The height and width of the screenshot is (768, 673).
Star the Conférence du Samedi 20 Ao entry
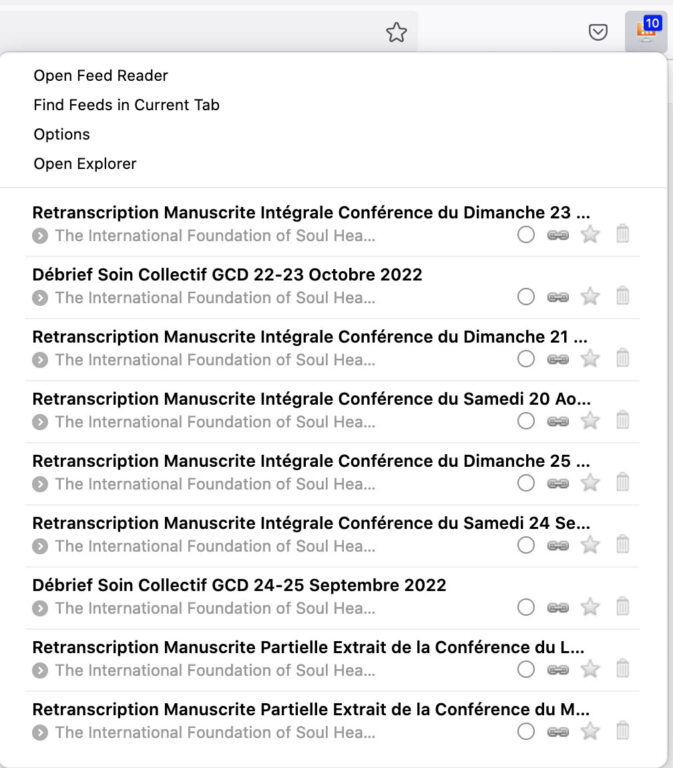(x=590, y=421)
